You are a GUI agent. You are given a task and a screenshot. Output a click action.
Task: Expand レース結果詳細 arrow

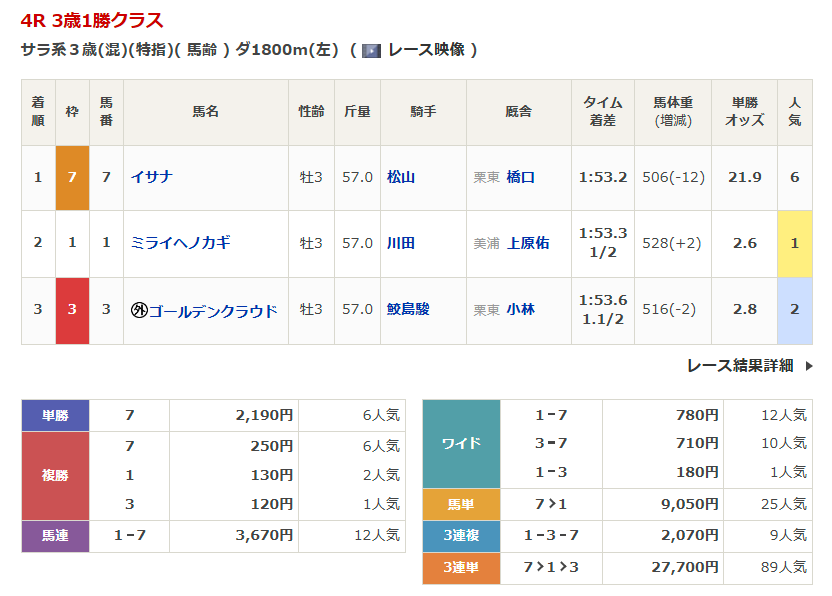tap(809, 366)
